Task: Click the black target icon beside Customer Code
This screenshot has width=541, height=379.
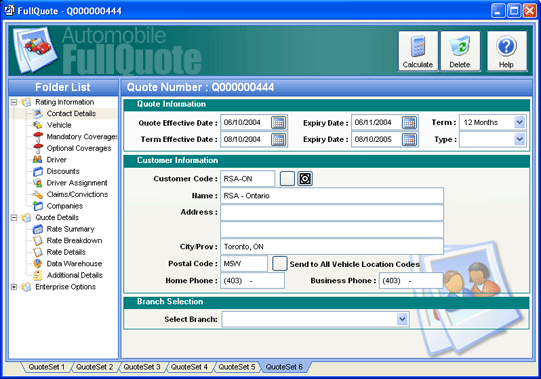Action: coord(305,179)
